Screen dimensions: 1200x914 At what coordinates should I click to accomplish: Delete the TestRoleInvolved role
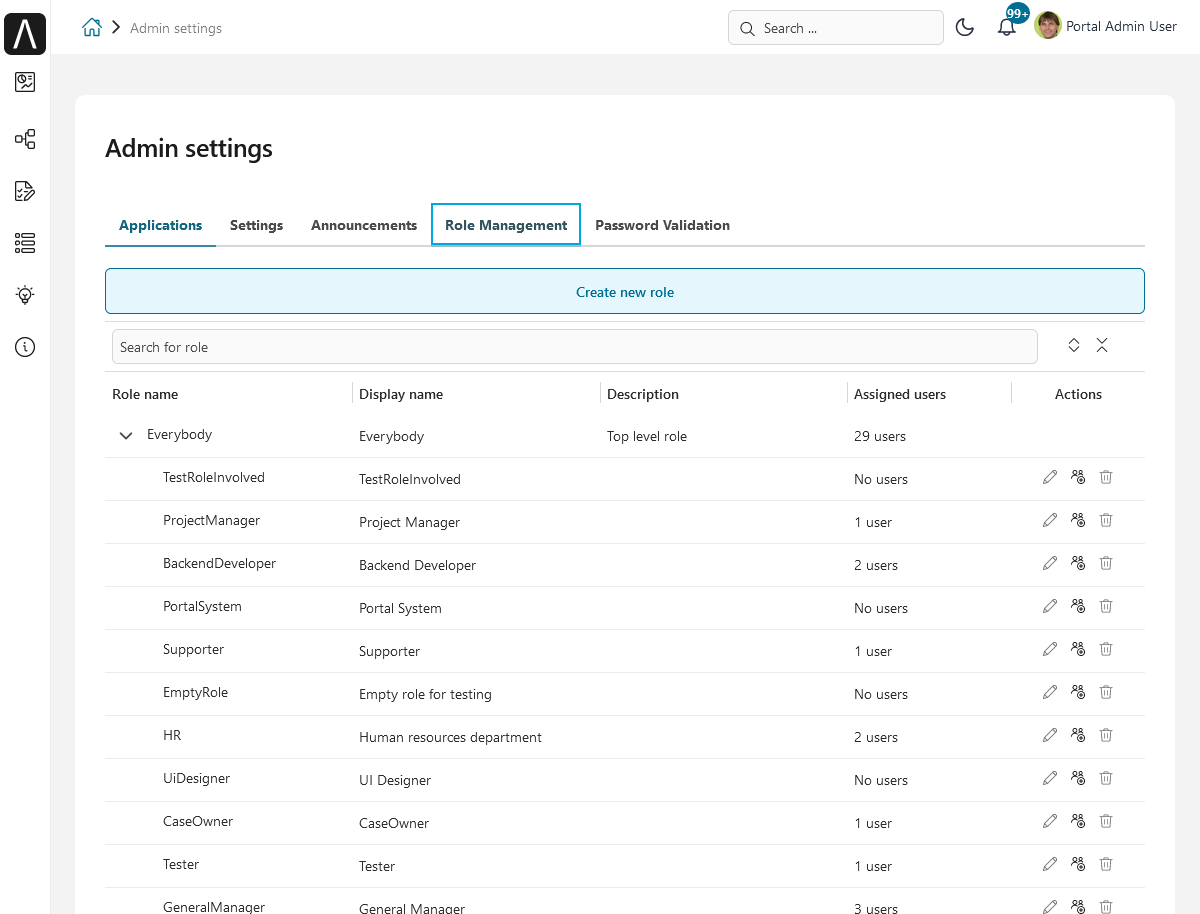[x=1106, y=477]
